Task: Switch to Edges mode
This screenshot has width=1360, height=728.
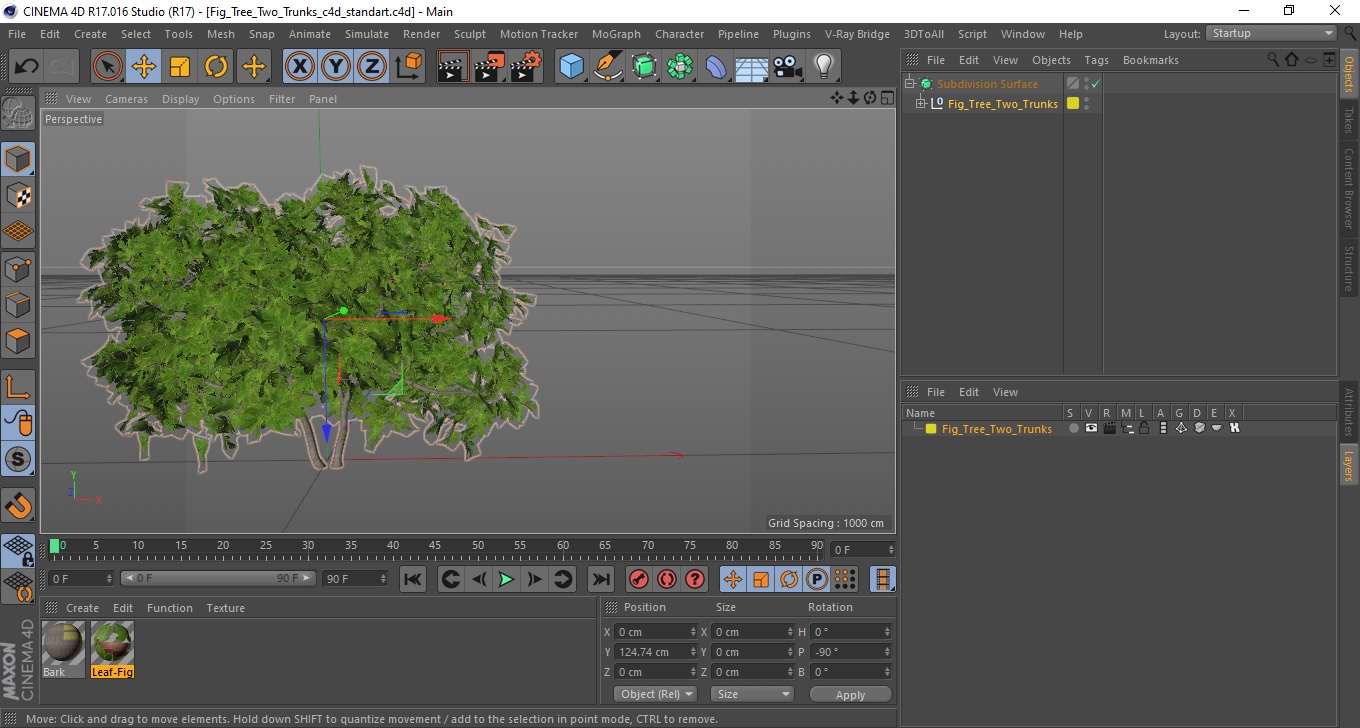Action: click(x=18, y=304)
